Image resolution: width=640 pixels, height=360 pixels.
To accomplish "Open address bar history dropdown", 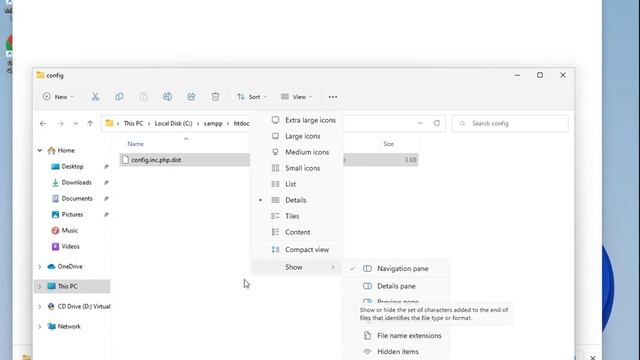I will 420,123.
